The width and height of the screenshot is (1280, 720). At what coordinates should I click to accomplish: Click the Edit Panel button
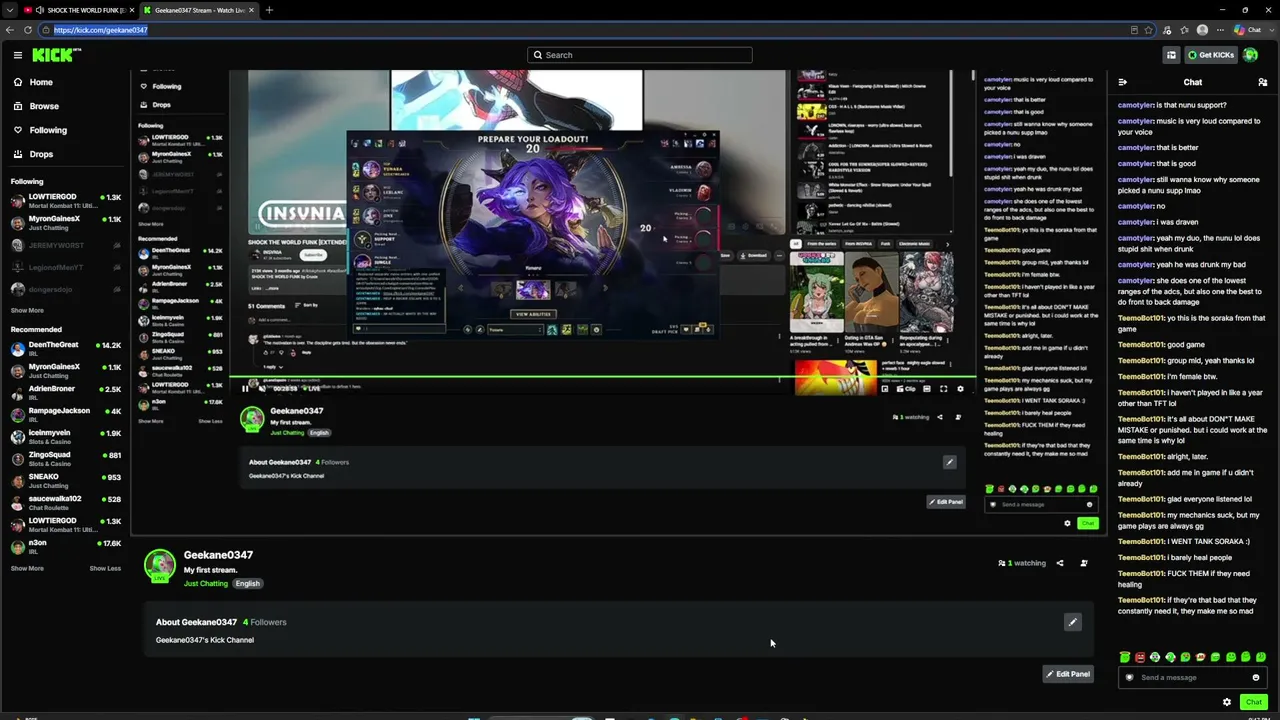(x=1068, y=674)
